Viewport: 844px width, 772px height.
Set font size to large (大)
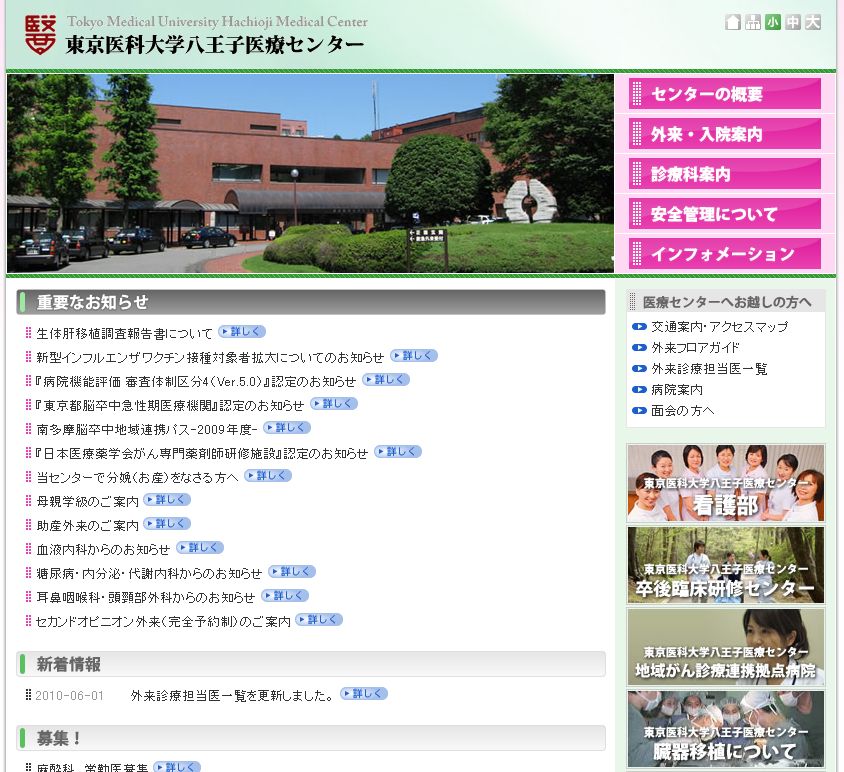(x=813, y=22)
